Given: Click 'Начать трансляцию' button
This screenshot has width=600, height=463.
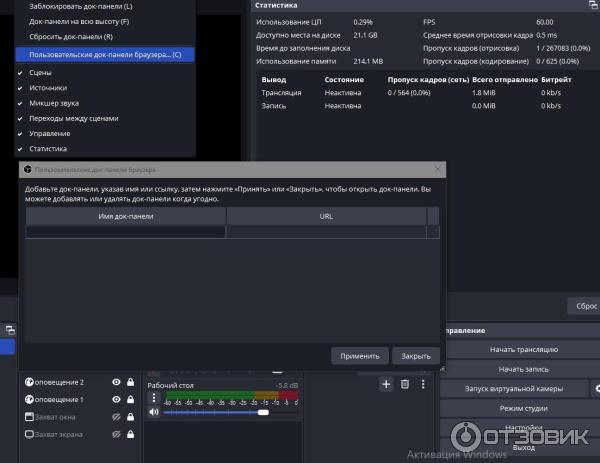Looking at the screenshot, I should [523, 349].
